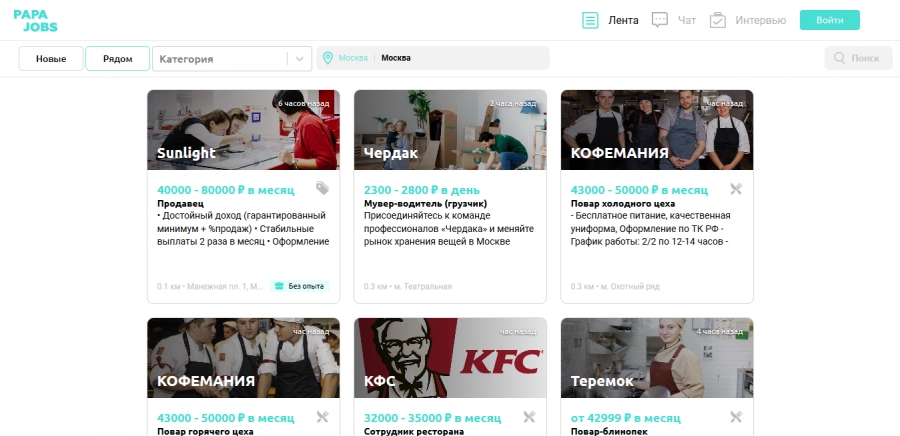Click the 6 часов назад timestamp
This screenshot has height=436, width=900.
pyautogui.click(x=304, y=104)
